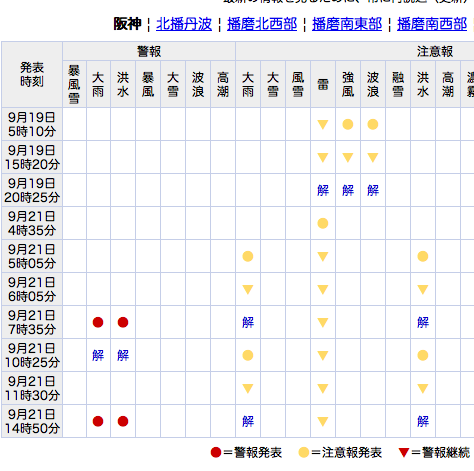Image resolution: width=474 pixels, height=471 pixels.
Task: Click the 9月21日 14時50分 row time
Action: (32, 421)
